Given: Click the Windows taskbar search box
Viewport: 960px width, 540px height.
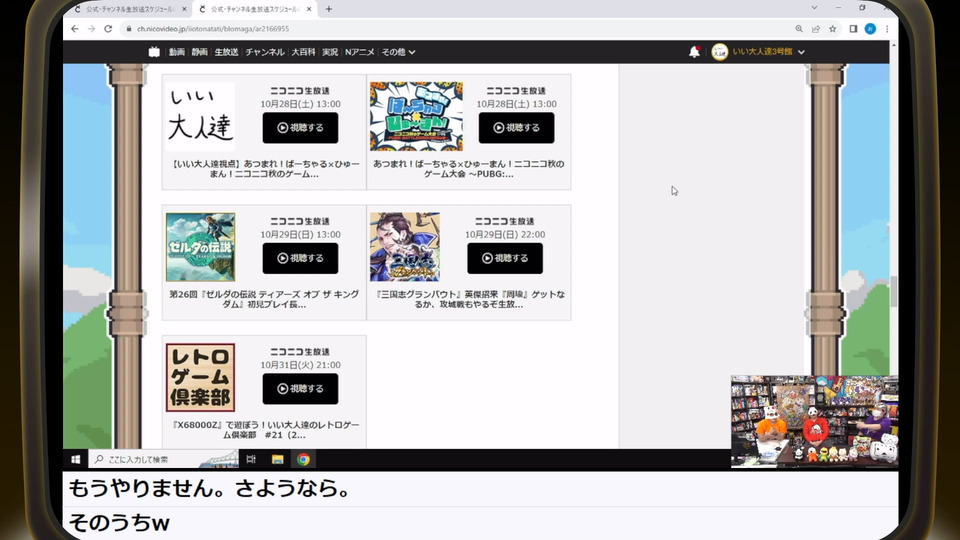Looking at the screenshot, I should [x=164, y=459].
